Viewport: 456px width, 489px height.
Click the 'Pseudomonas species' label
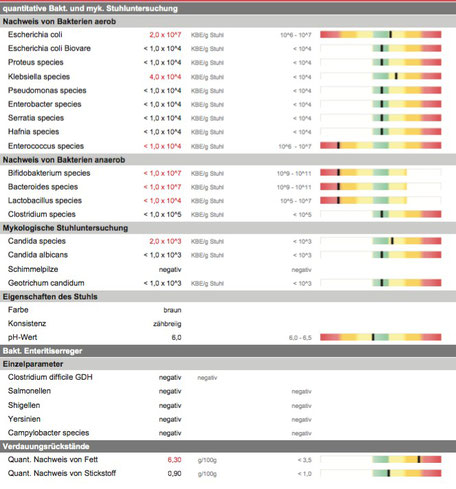[x=47, y=90]
